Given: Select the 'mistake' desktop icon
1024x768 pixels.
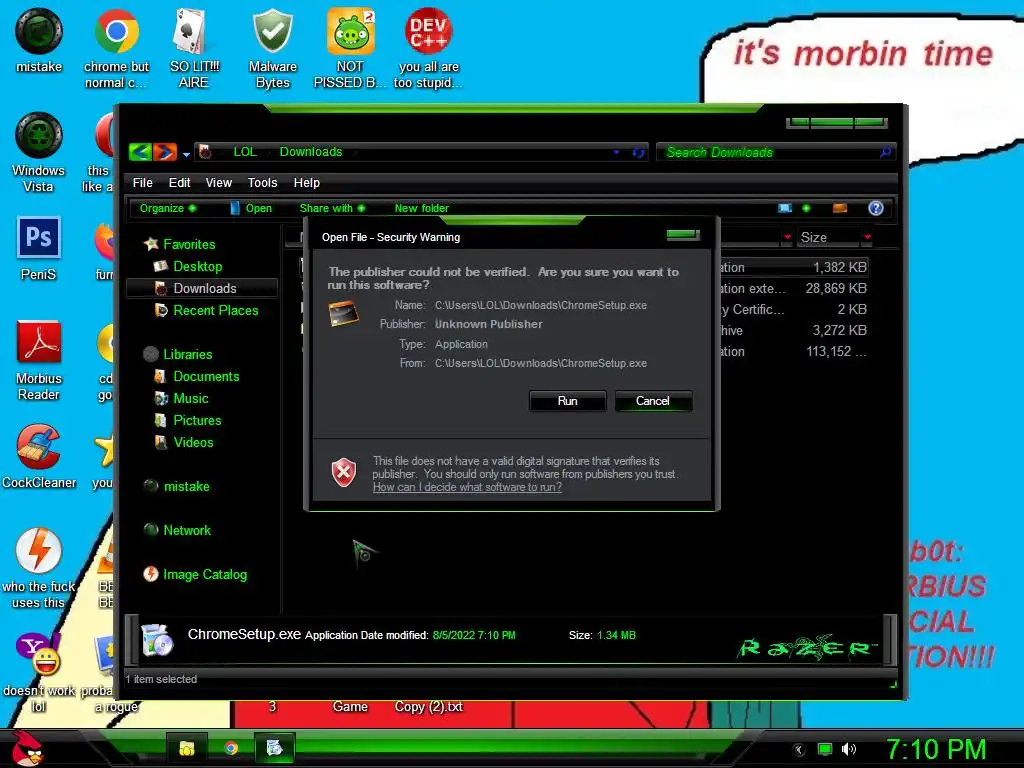Looking at the screenshot, I should point(39,40).
